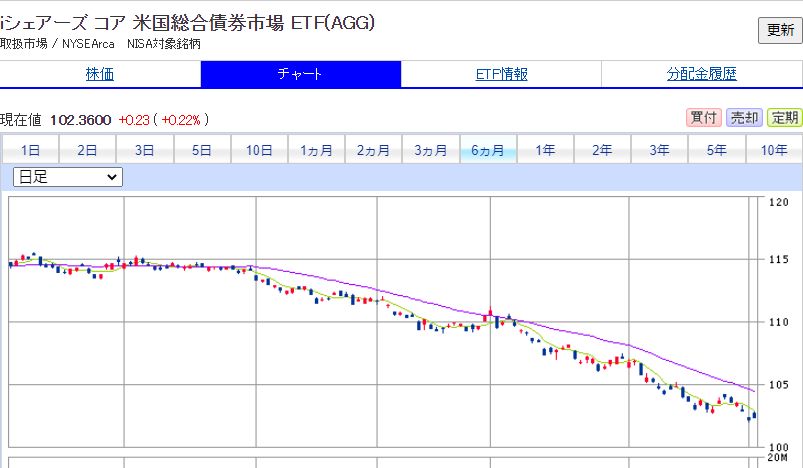Select the 10日 chart period
803x468 pixels.
(259, 150)
